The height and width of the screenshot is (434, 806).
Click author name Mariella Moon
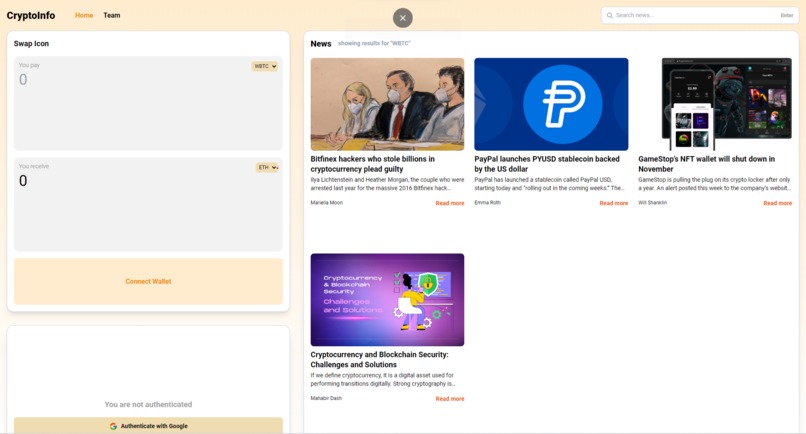326,203
